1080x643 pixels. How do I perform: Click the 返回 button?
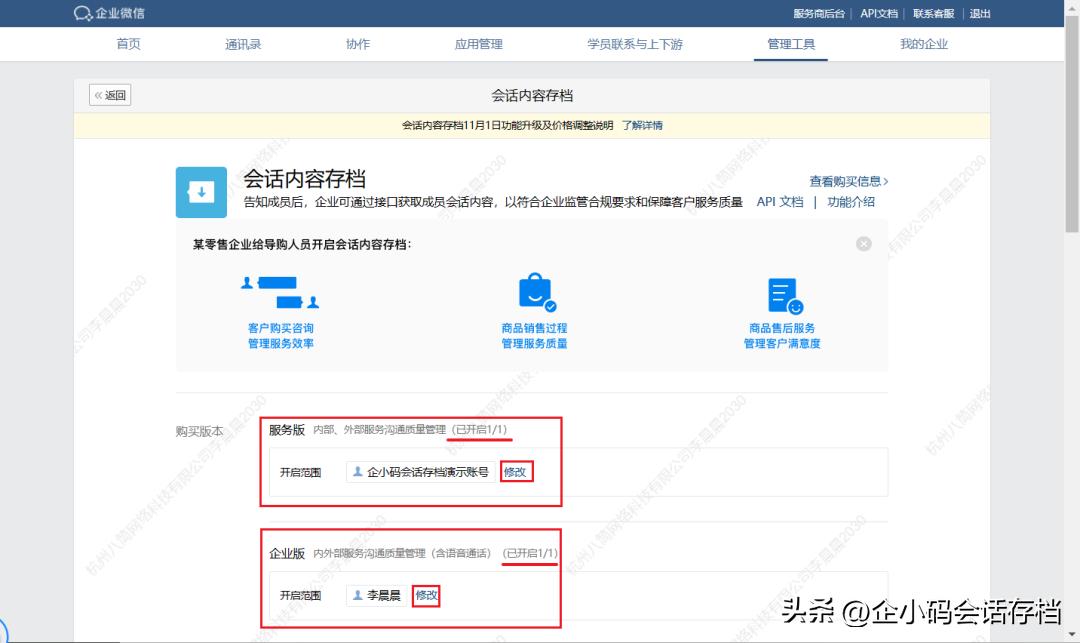[x=109, y=94]
